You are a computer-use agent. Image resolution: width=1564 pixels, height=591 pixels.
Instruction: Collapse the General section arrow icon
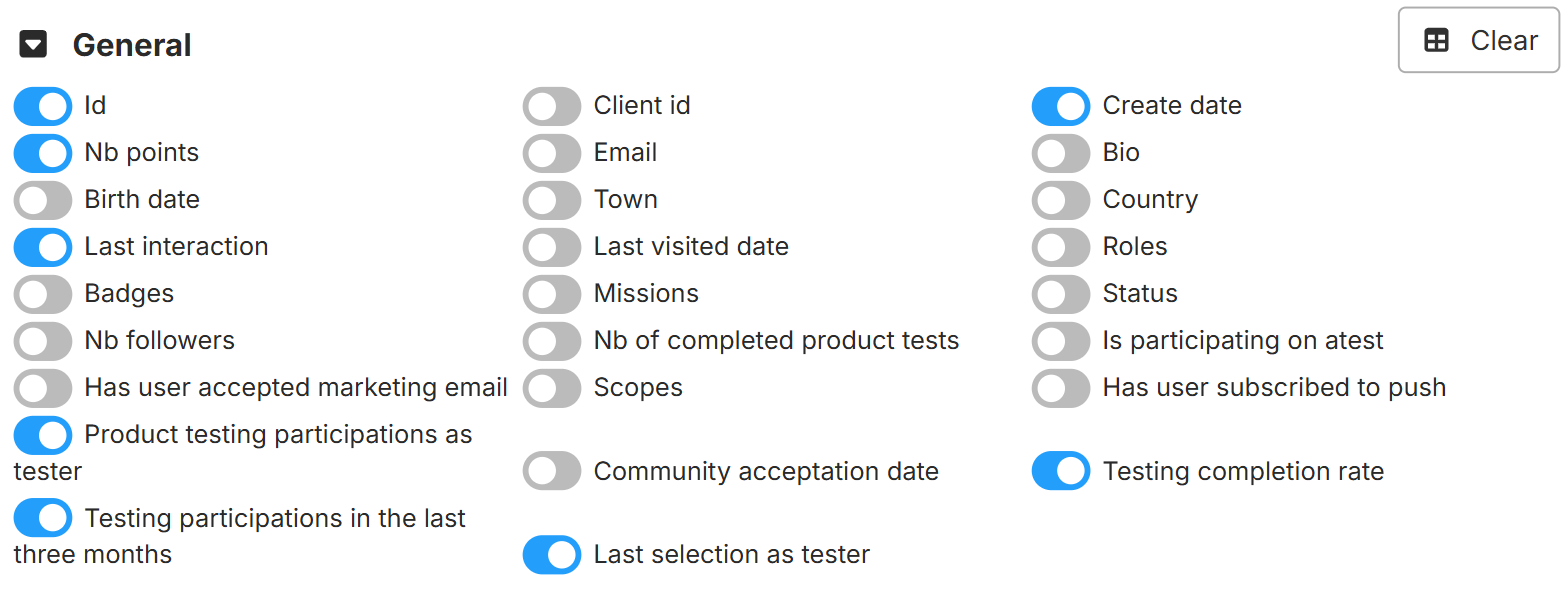point(34,45)
